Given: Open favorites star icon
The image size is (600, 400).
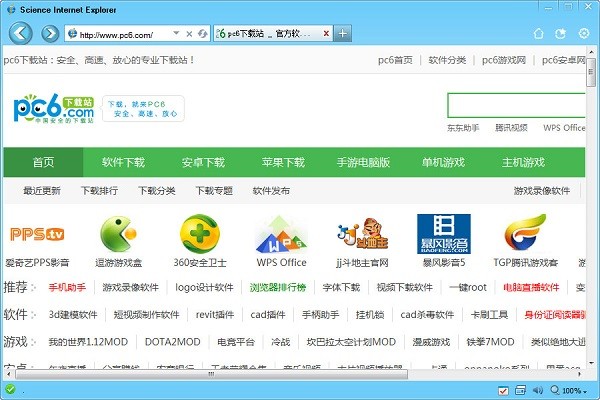Looking at the screenshot, I should [560, 34].
